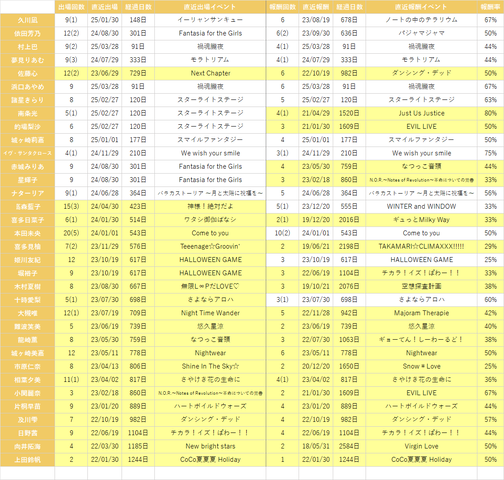This screenshot has height=480, width=504.
Task: Click the ナターリア name cell
Action: click(28, 193)
